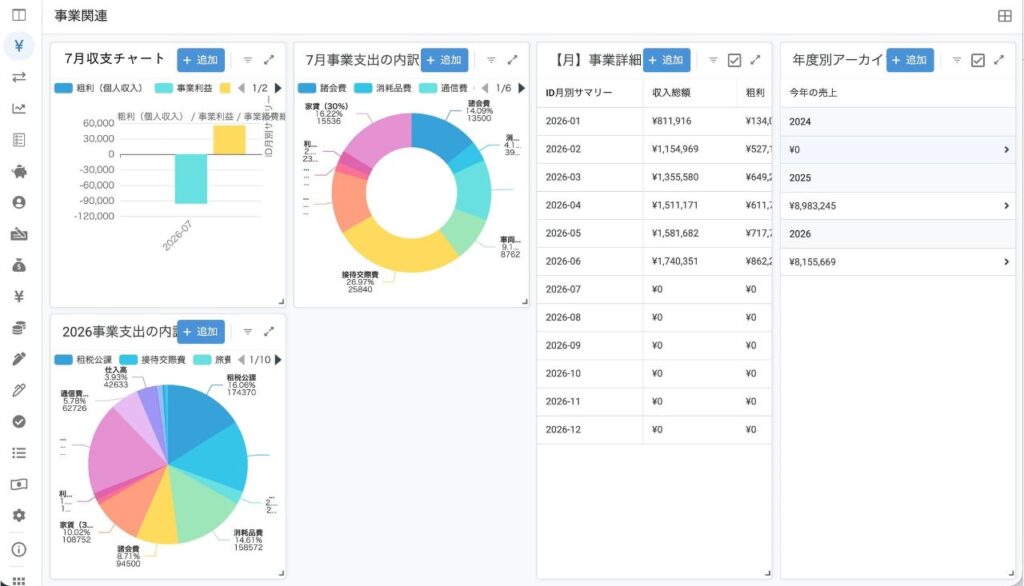Click 追加 button in 7月収支チャート
The width and height of the screenshot is (1024, 586).
click(x=200, y=60)
